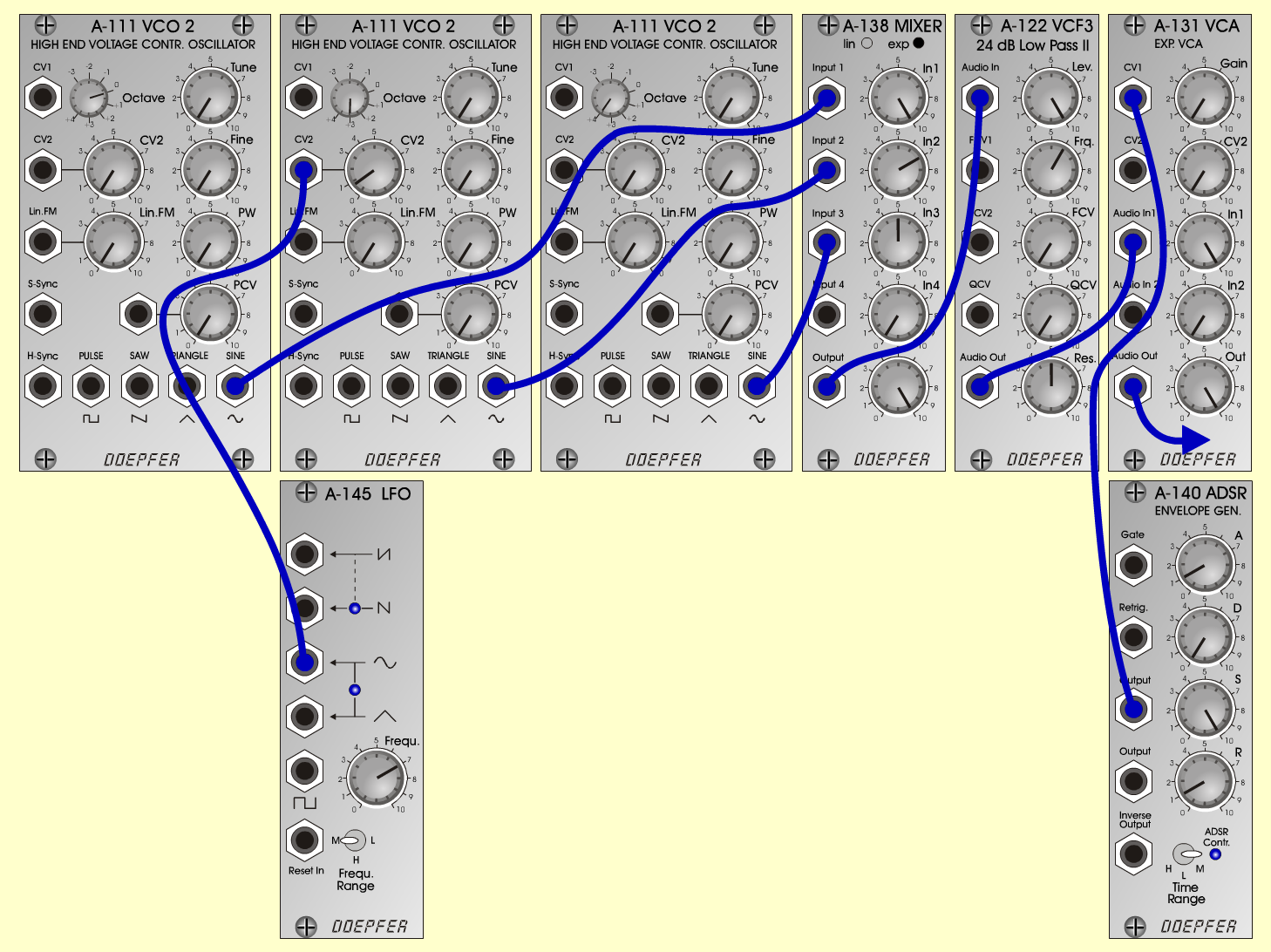
Task: Adjust the Tune knob on the leftmost VCO
Action: [x=210, y=98]
